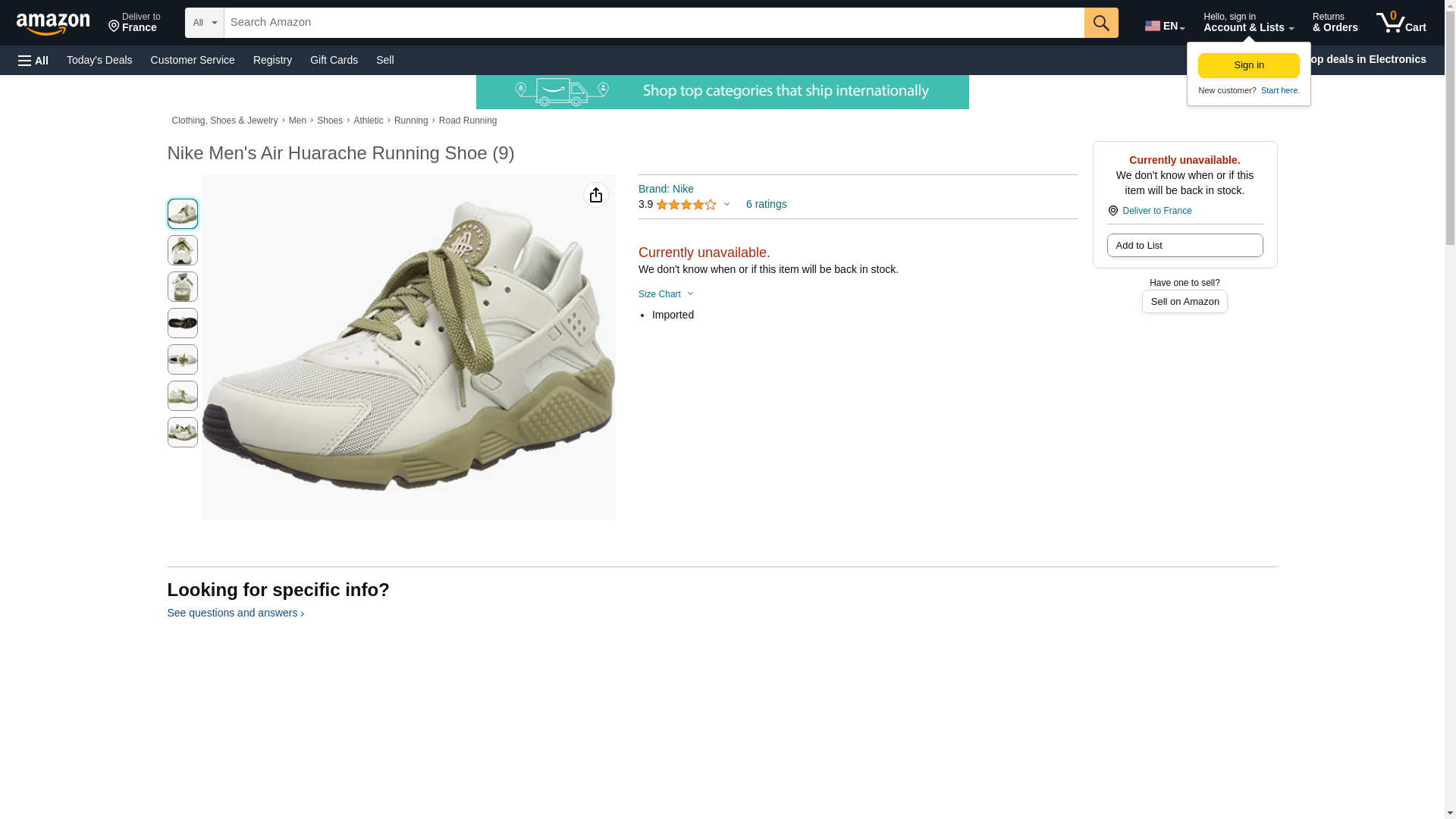The width and height of the screenshot is (1456, 819).
Task: Type in the Search Amazon field
Action: tap(654, 23)
